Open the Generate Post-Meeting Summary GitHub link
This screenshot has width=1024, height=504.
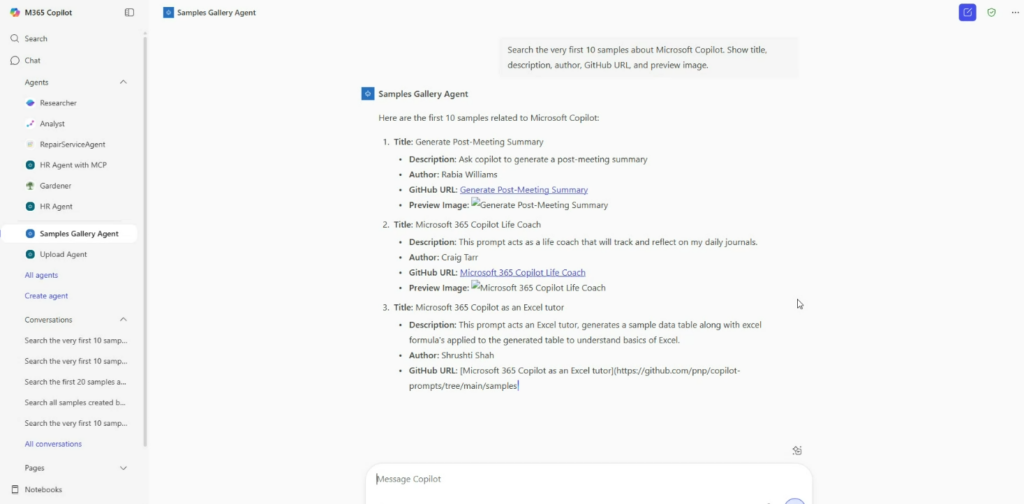click(524, 190)
